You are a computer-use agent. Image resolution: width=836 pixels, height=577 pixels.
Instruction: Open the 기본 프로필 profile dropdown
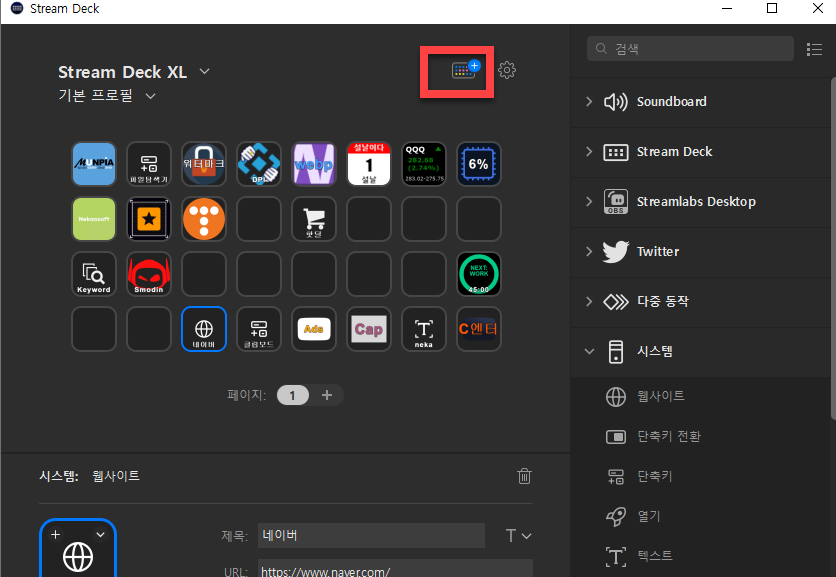151,96
